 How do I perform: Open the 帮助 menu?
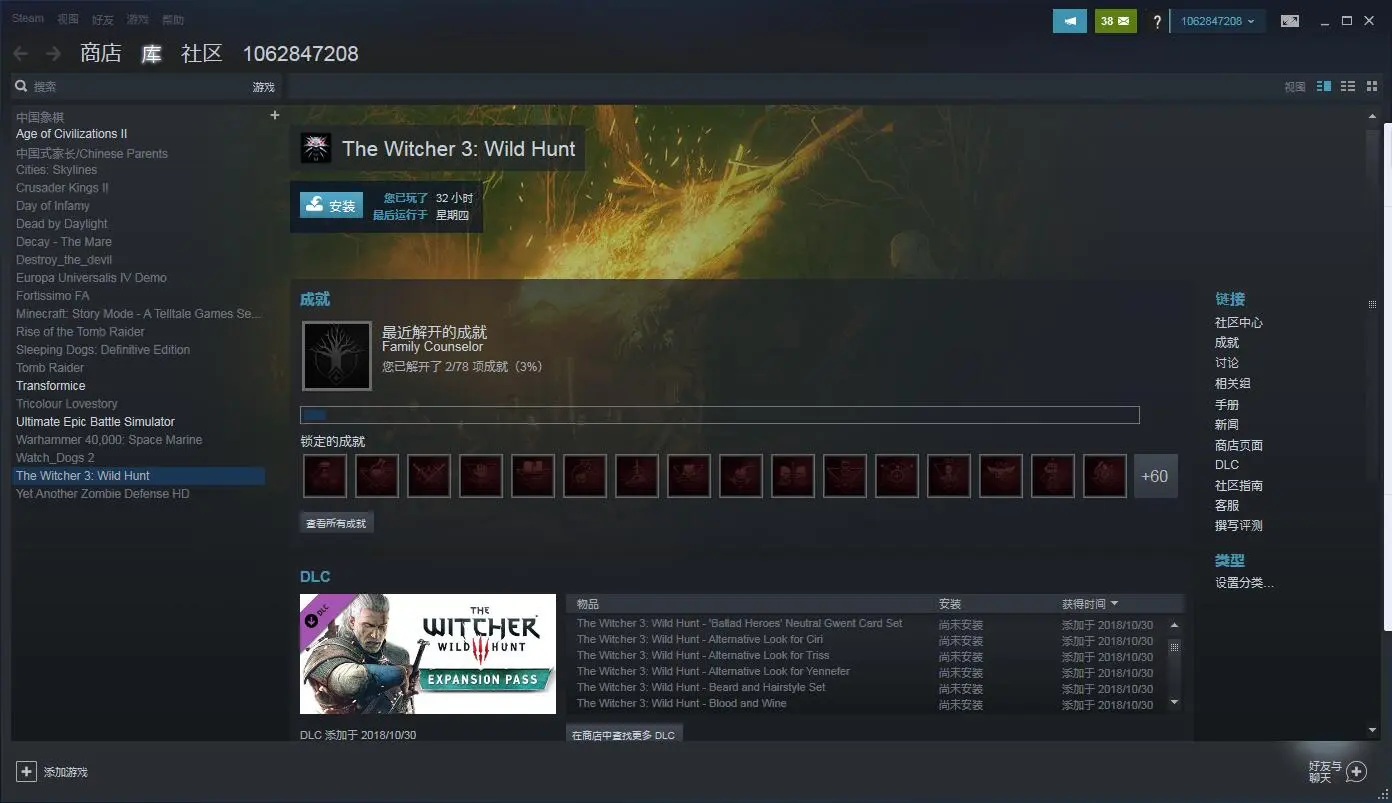(172, 19)
